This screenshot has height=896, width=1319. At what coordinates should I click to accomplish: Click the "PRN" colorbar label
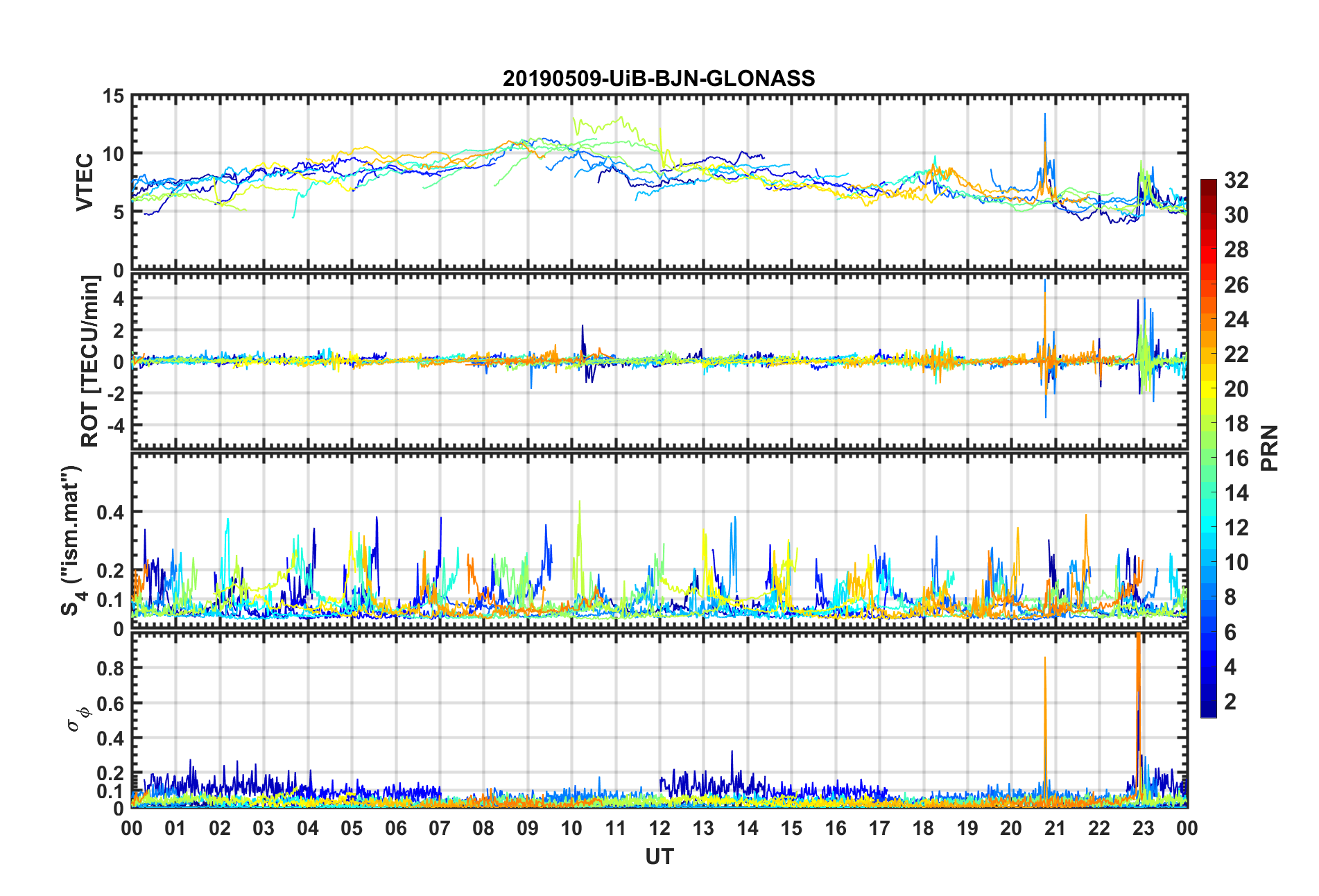(1269, 448)
